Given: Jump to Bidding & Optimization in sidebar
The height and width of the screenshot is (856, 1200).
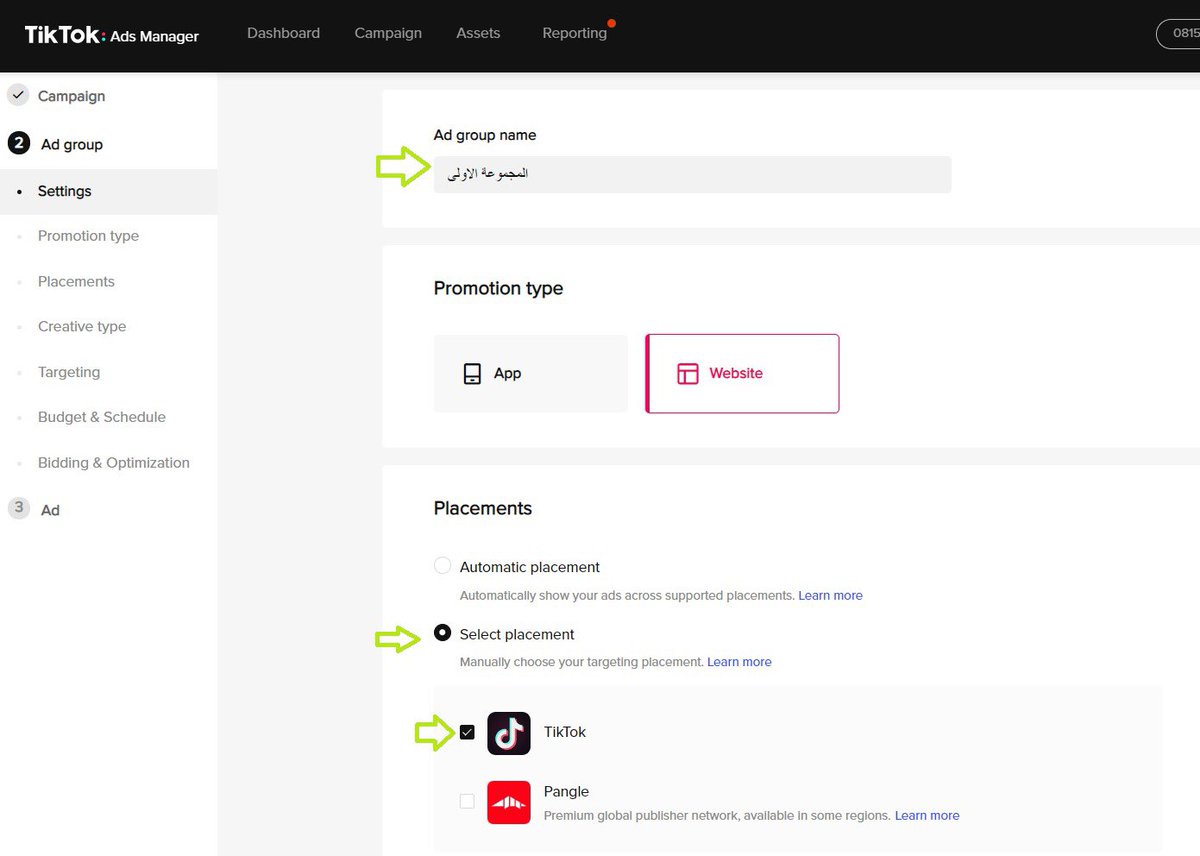Looking at the screenshot, I should click(113, 462).
